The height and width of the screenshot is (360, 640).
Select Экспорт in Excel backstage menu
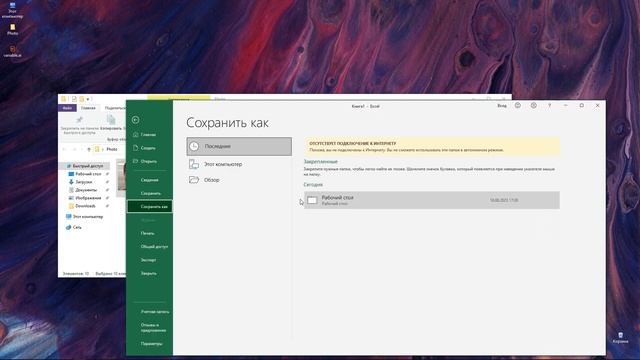tap(148, 260)
